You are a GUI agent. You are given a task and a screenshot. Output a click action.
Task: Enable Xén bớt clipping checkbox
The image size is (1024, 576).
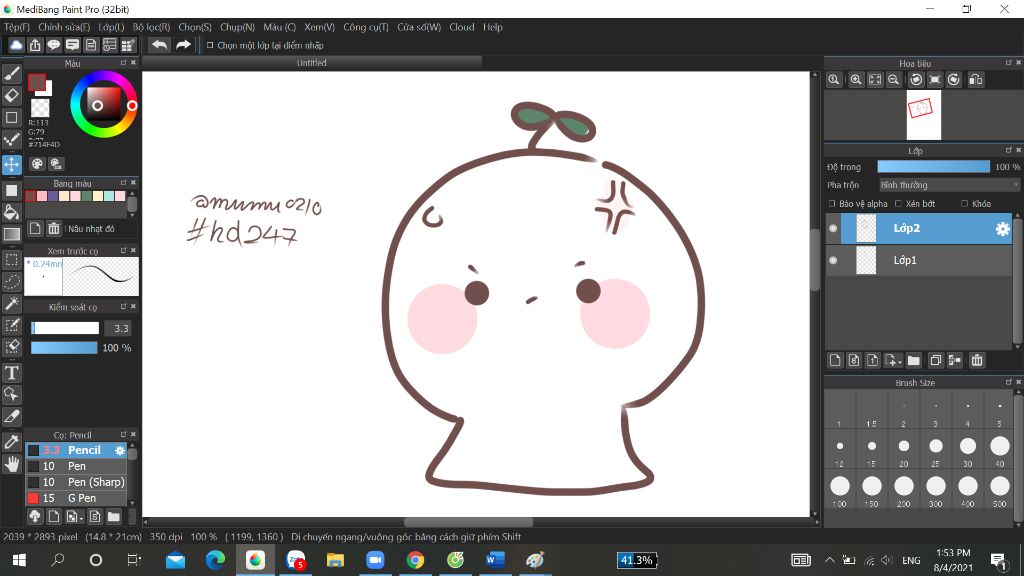[898, 204]
